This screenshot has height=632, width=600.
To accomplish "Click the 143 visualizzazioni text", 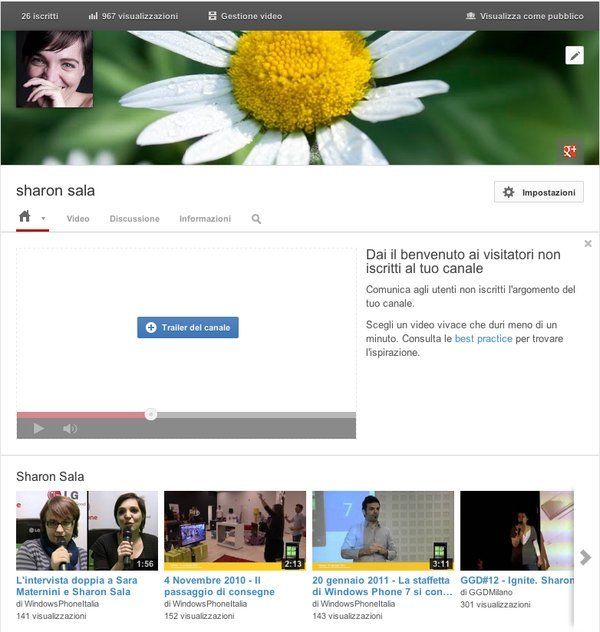I will (347, 616).
